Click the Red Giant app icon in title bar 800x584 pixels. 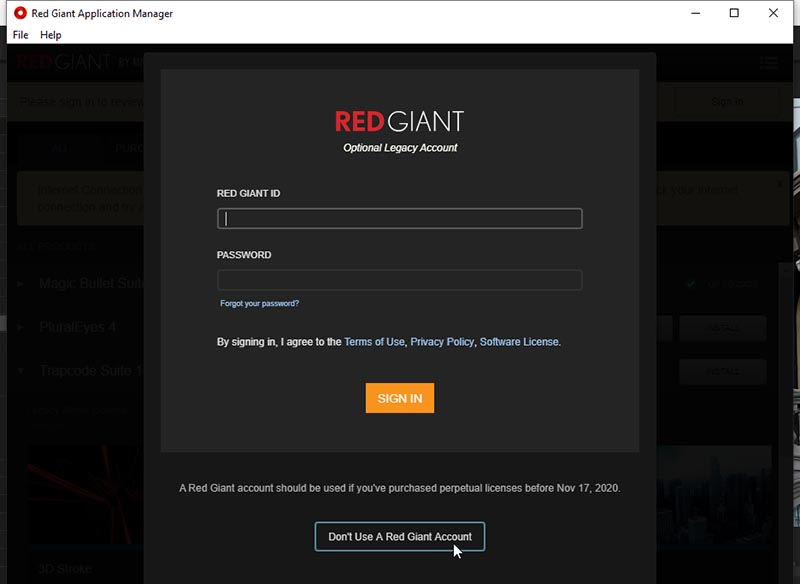coord(20,13)
